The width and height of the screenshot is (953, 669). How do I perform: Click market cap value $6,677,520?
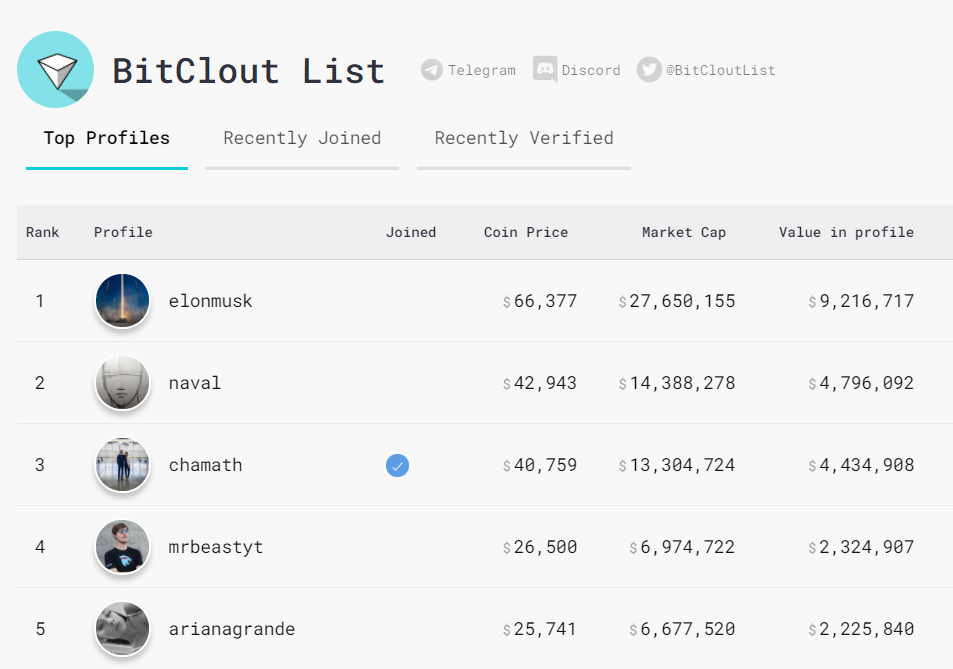pyautogui.click(x=682, y=629)
